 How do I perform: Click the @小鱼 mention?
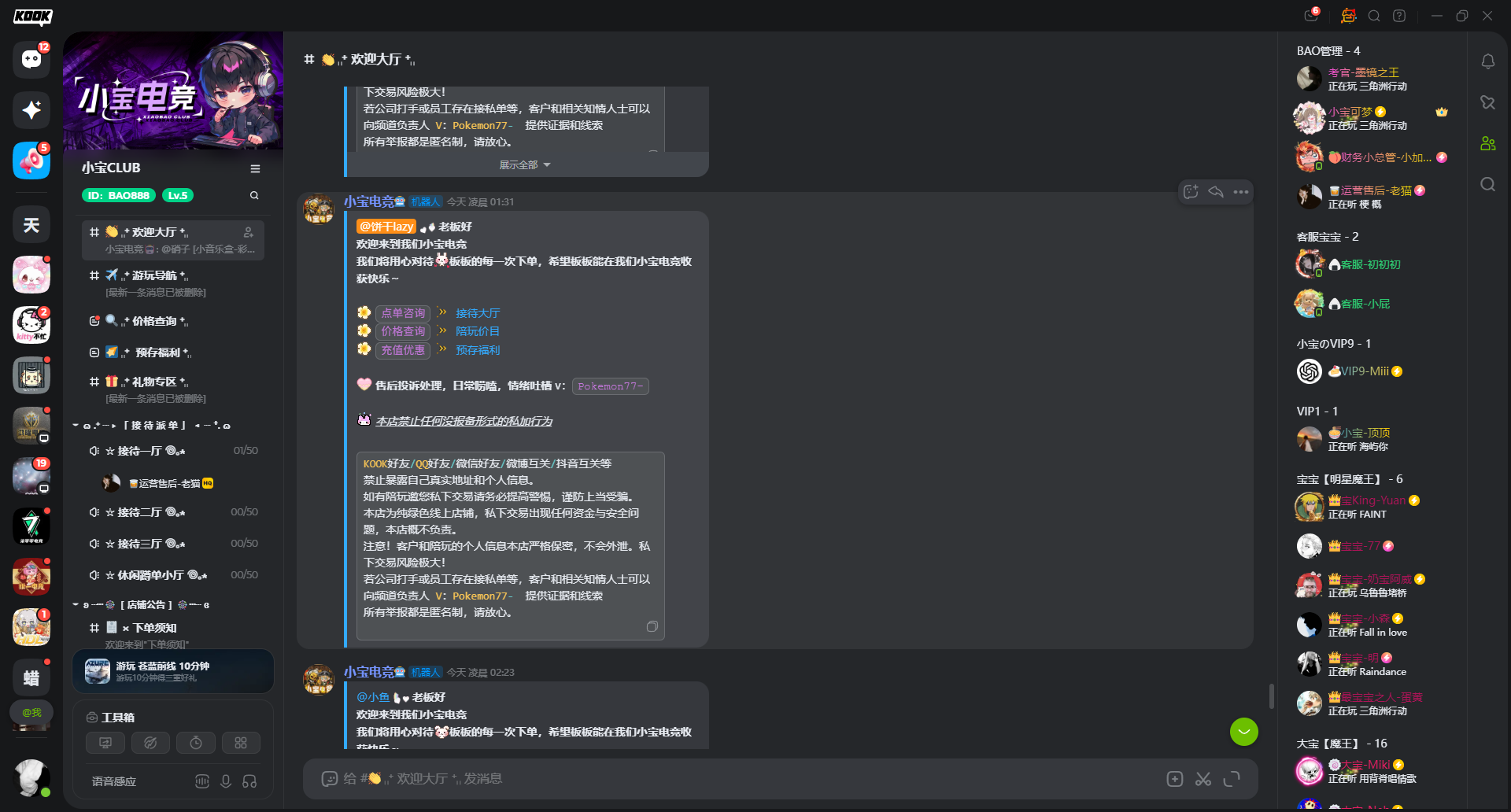(373, 697)
